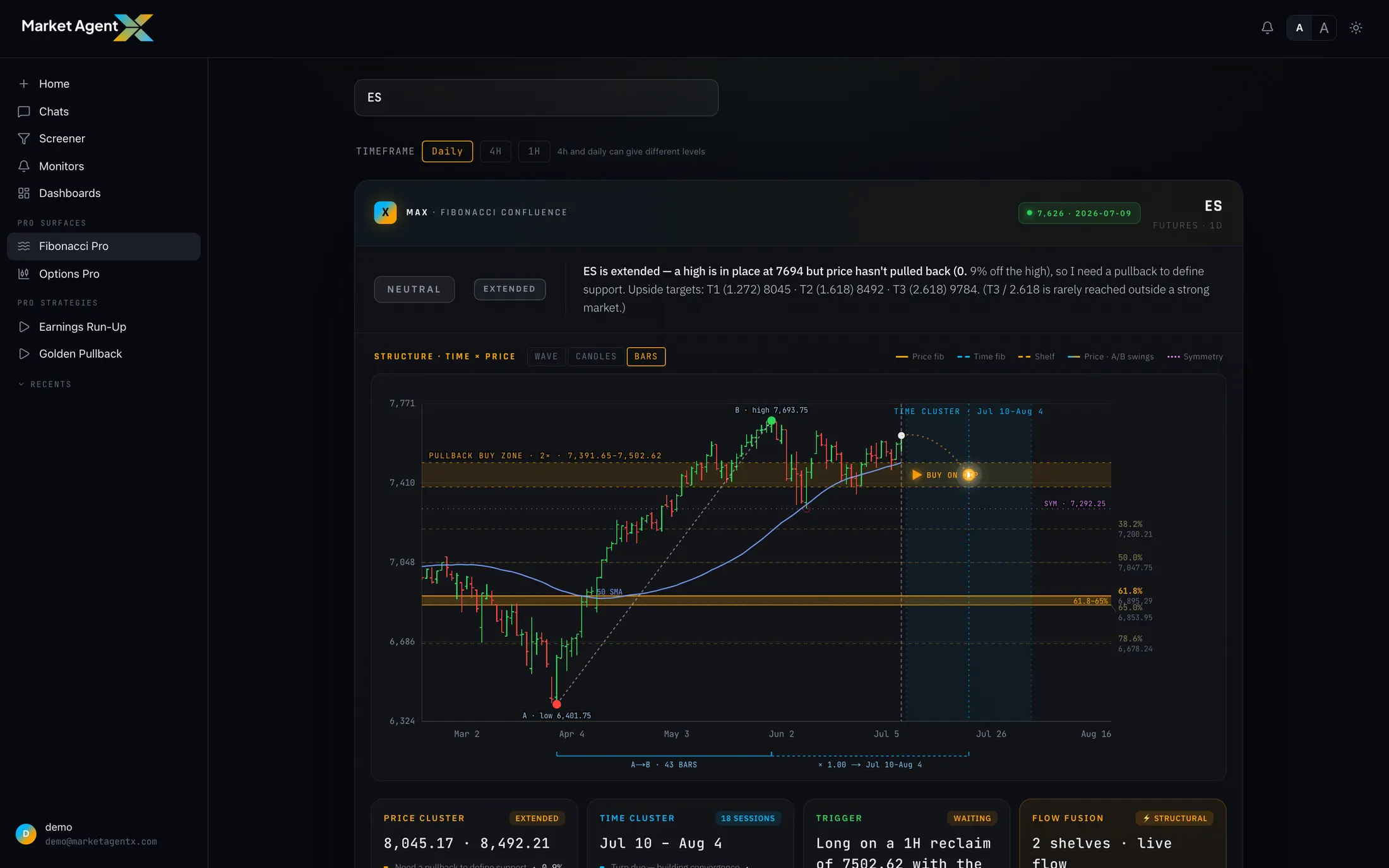
Task: Open the Home menu item
Action: click(x=104, y=84)
